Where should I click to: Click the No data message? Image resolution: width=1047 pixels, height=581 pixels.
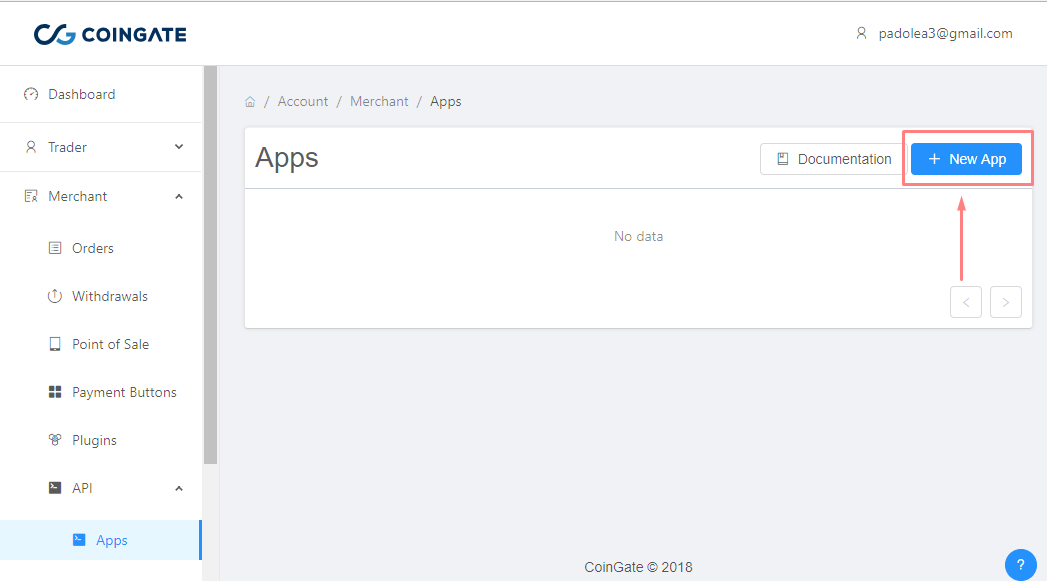tap(638, 236)
